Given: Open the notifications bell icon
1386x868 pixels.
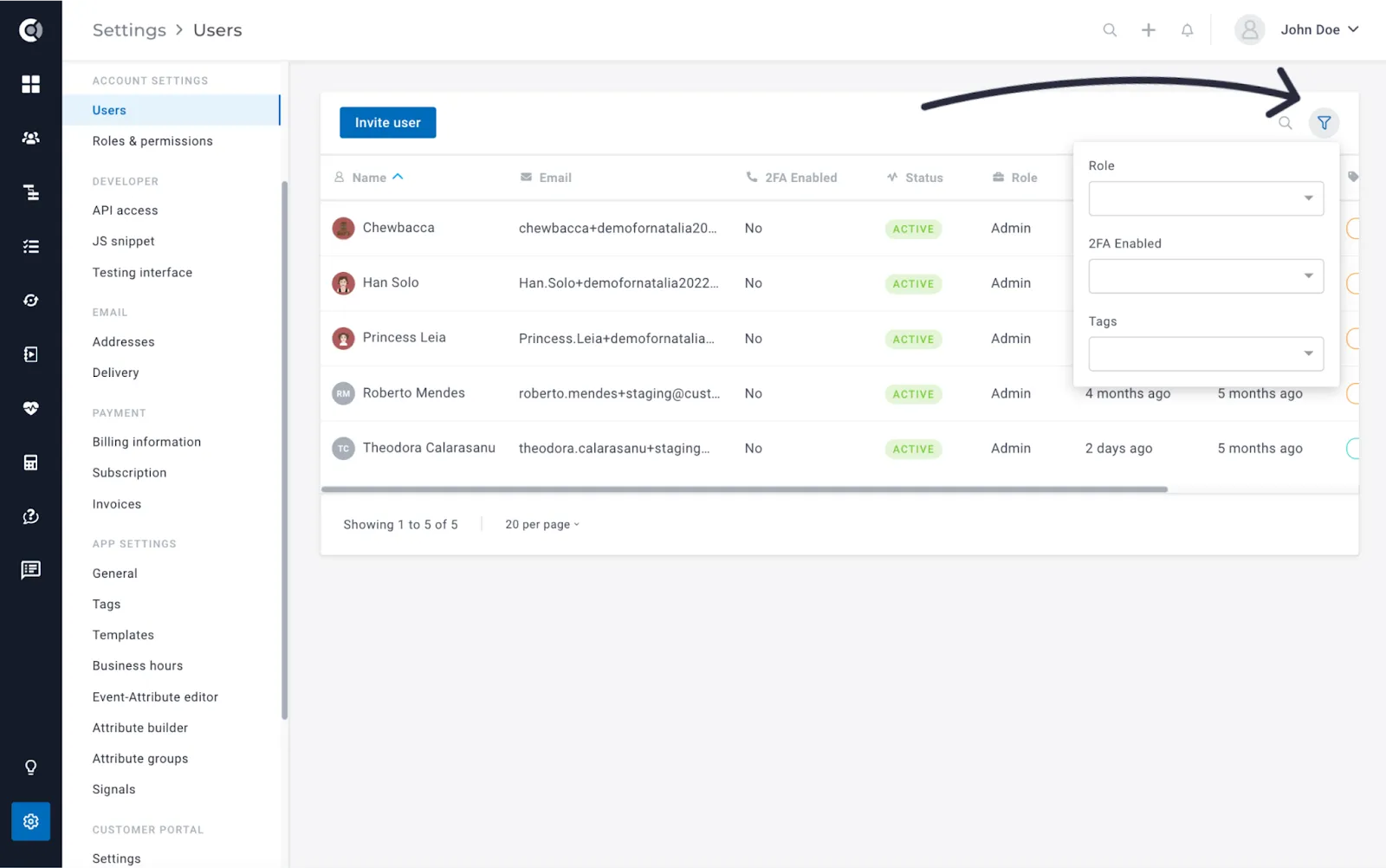Looking at the screenshot, I should tap(1188, 30).
